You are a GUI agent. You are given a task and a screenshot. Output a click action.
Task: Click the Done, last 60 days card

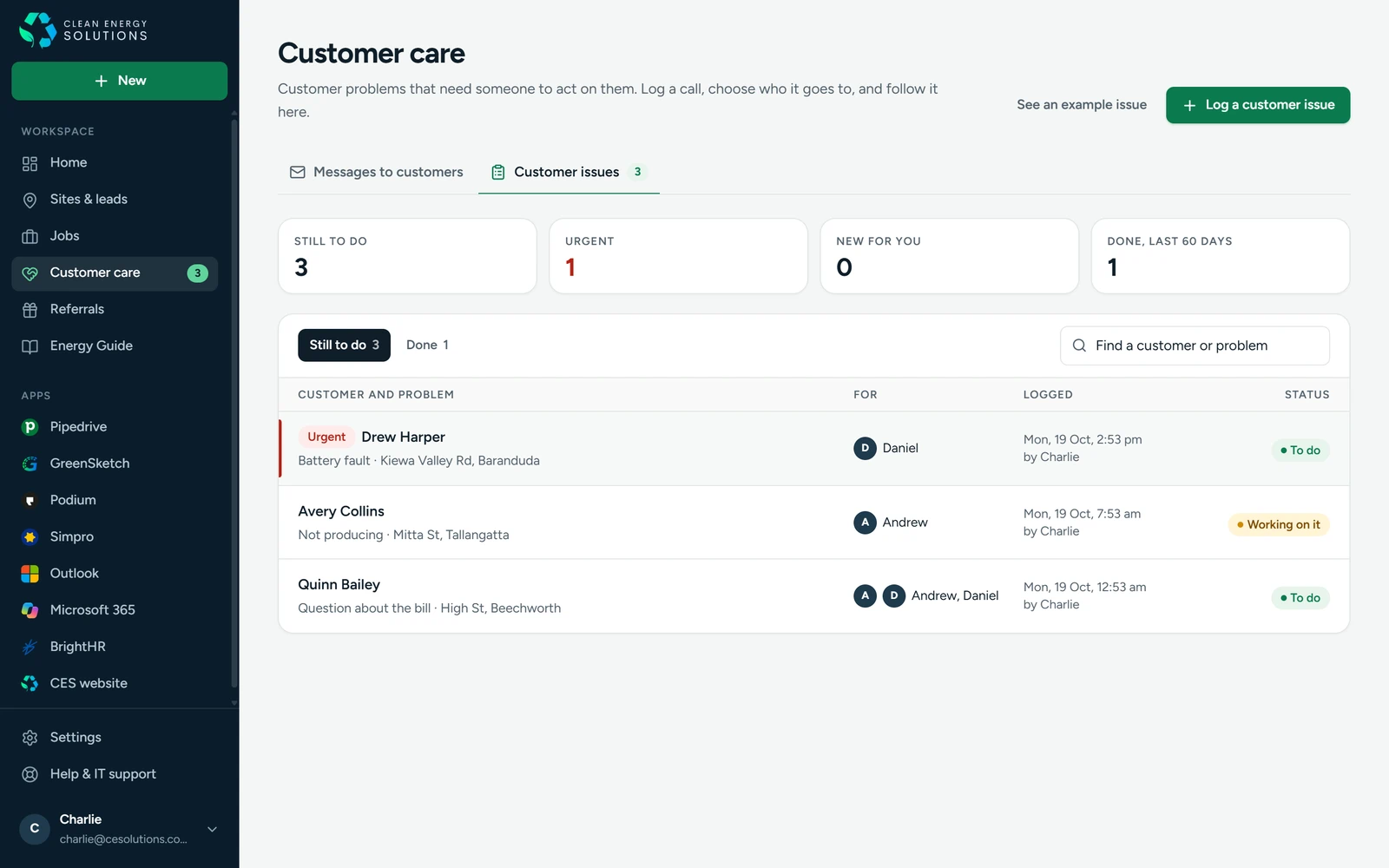[x=1221, y=256]
